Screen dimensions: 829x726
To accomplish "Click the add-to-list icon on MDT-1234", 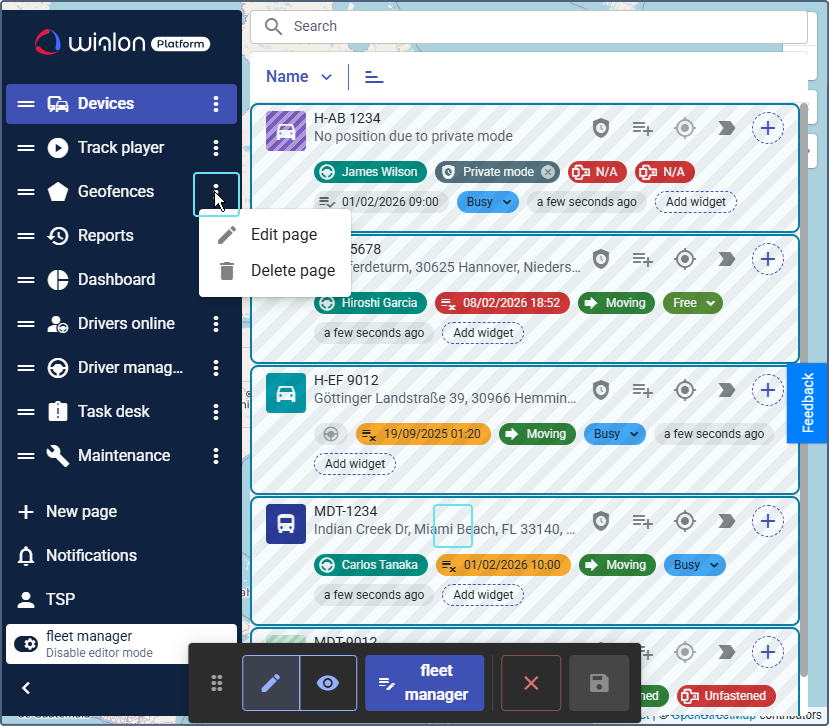I will [642, 521].
